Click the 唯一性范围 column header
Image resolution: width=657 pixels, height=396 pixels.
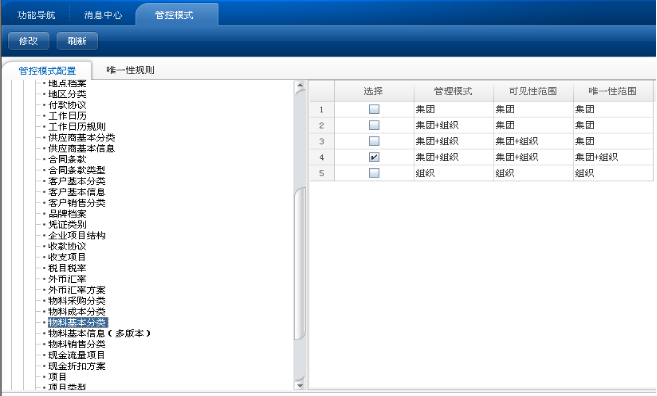click(613, 91)
